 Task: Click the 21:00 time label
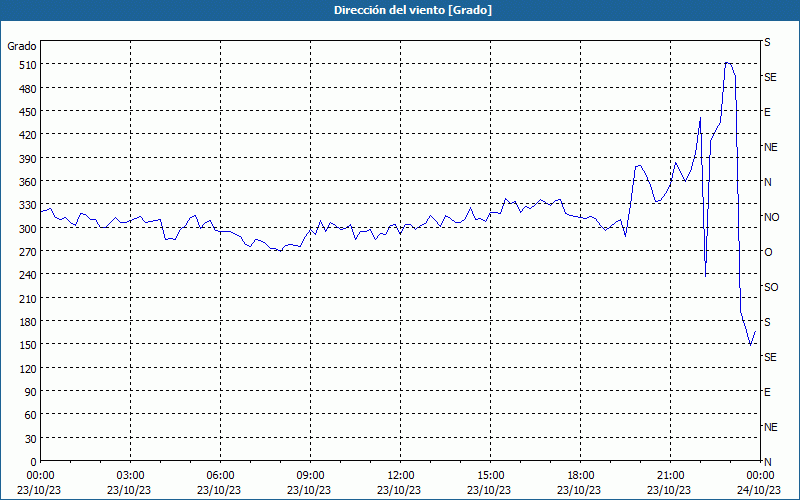(670, 476)
